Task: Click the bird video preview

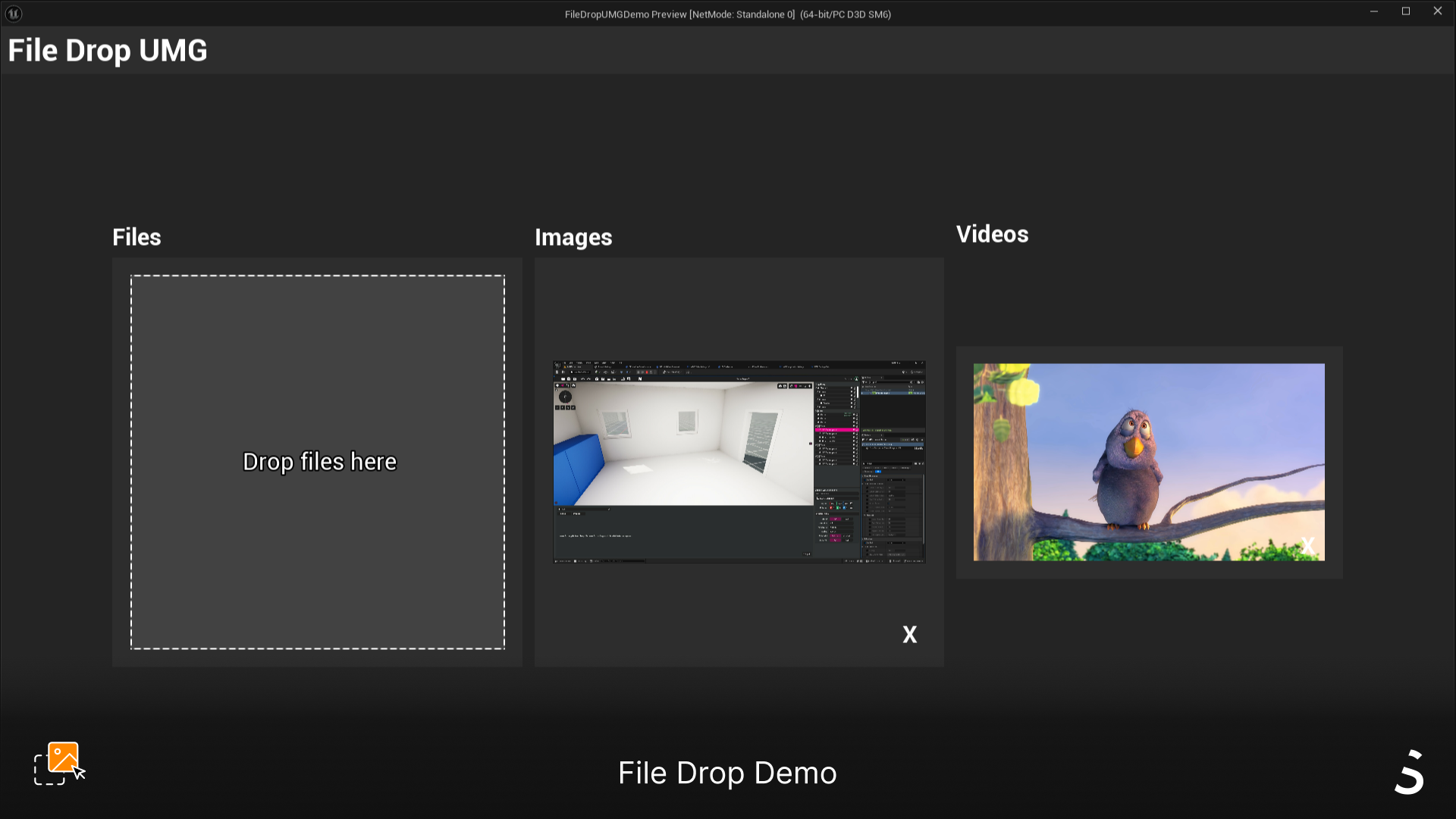Action: (x=1149, y=462)
